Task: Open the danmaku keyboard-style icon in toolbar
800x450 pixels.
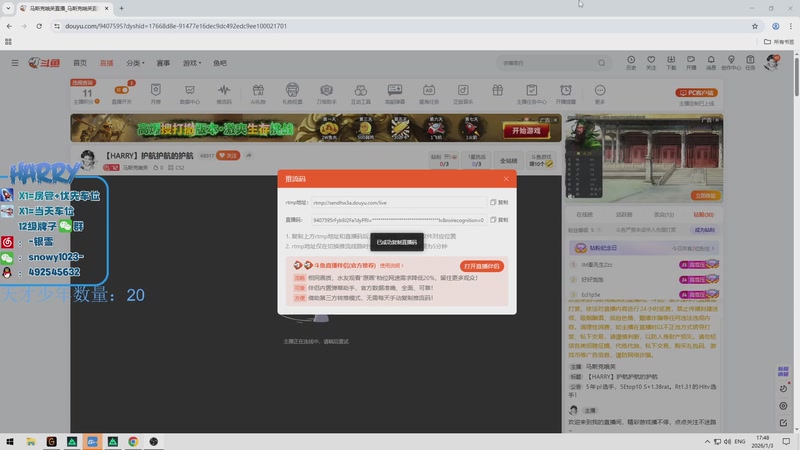Action: 395,93
